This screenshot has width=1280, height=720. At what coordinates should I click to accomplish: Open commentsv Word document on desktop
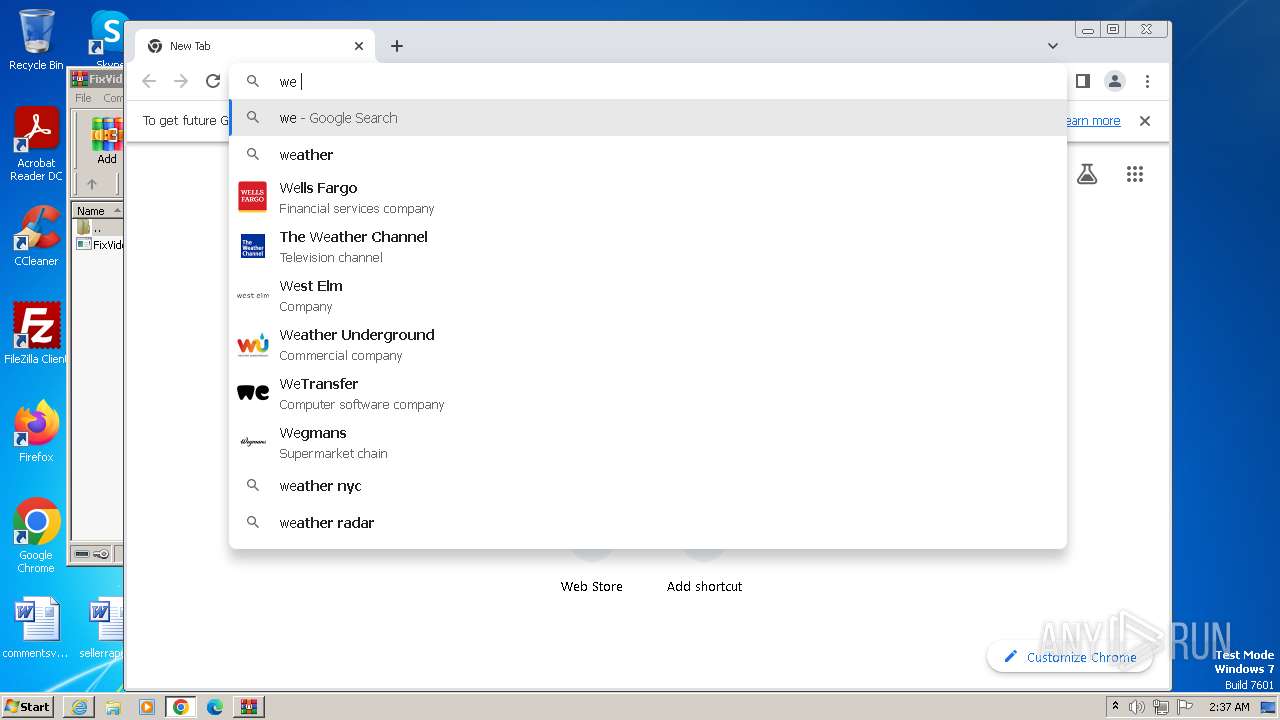pos(36,628)
